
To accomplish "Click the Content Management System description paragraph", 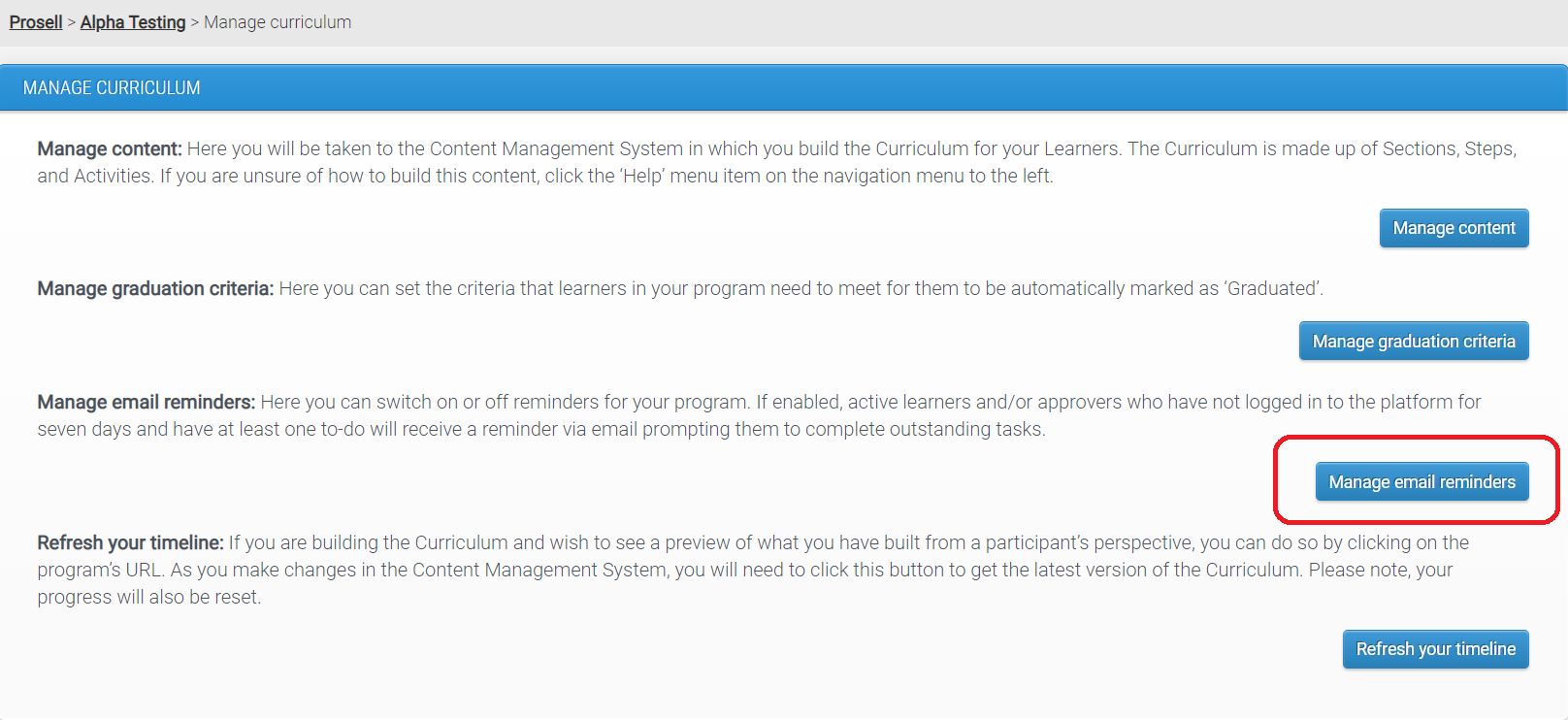I will click(x=776, y=162).
